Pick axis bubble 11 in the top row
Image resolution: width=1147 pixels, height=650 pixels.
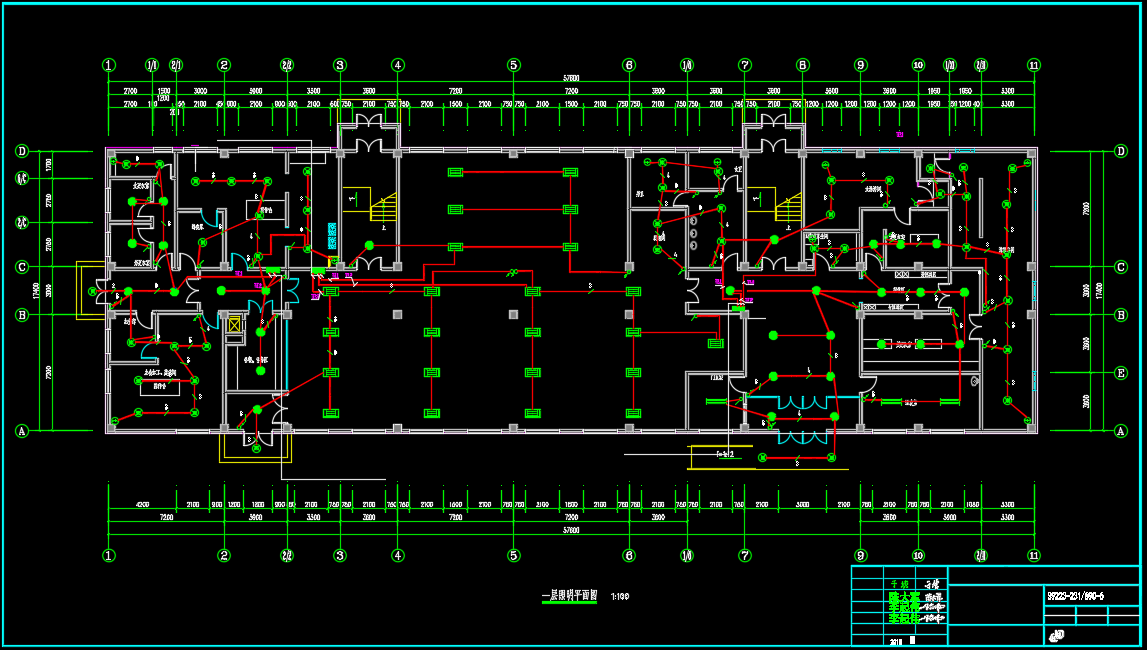(1034, 65)
